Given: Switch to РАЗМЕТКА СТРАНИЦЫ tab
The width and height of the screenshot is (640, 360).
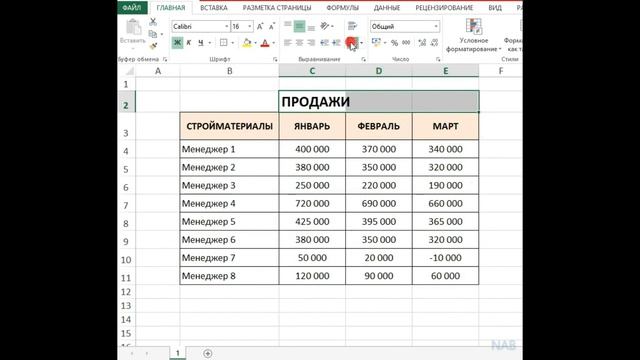Looking at the screenshot, I should [277, 8].
